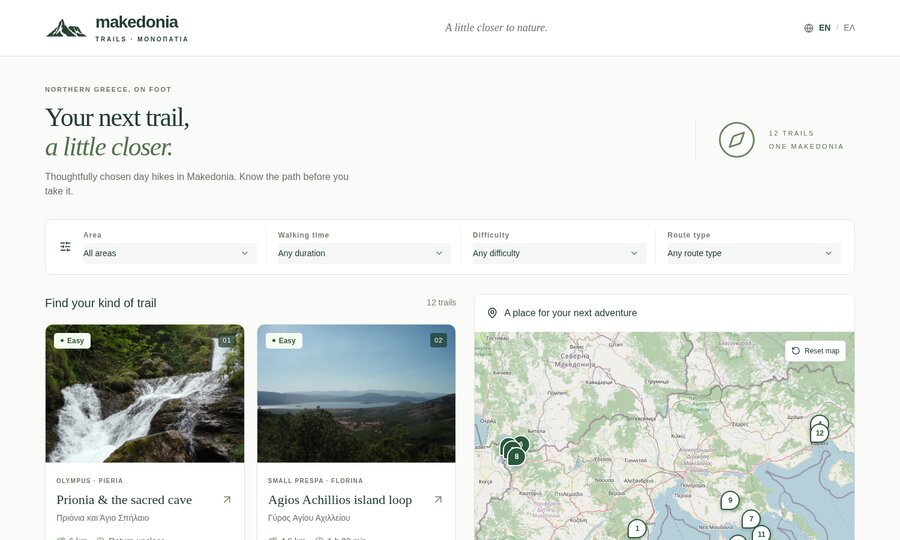Open Agios Achillios lake photo
This screenshot has width=900, height=540.
[x=356, y=394]
